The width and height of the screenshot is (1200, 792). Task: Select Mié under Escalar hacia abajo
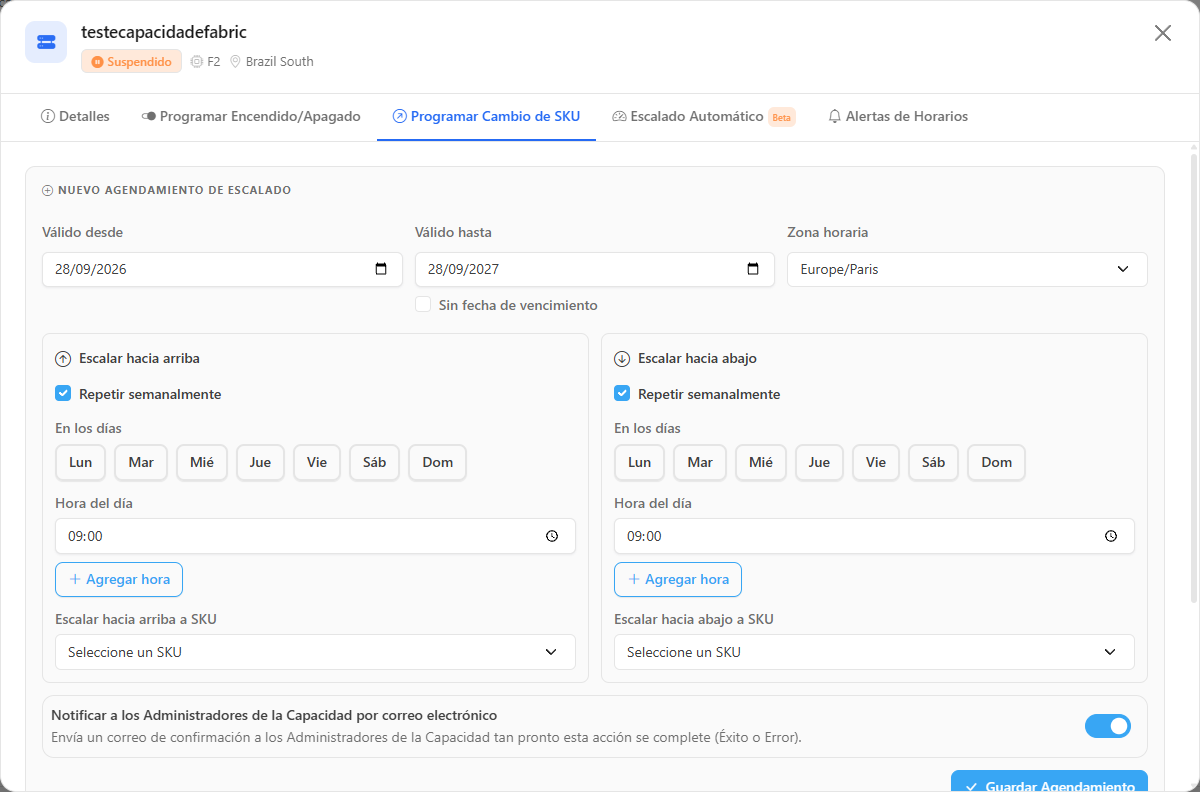pyautogui.click(x=761, y=462)
